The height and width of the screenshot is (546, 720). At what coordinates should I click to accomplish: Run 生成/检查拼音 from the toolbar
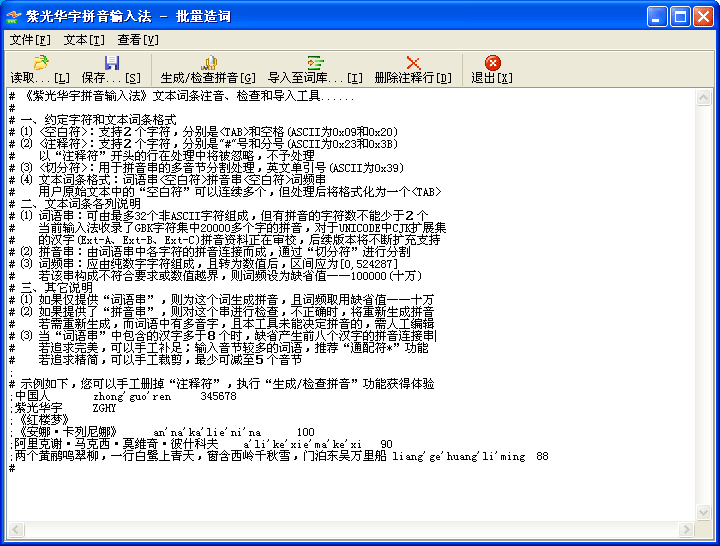point(208,63)
